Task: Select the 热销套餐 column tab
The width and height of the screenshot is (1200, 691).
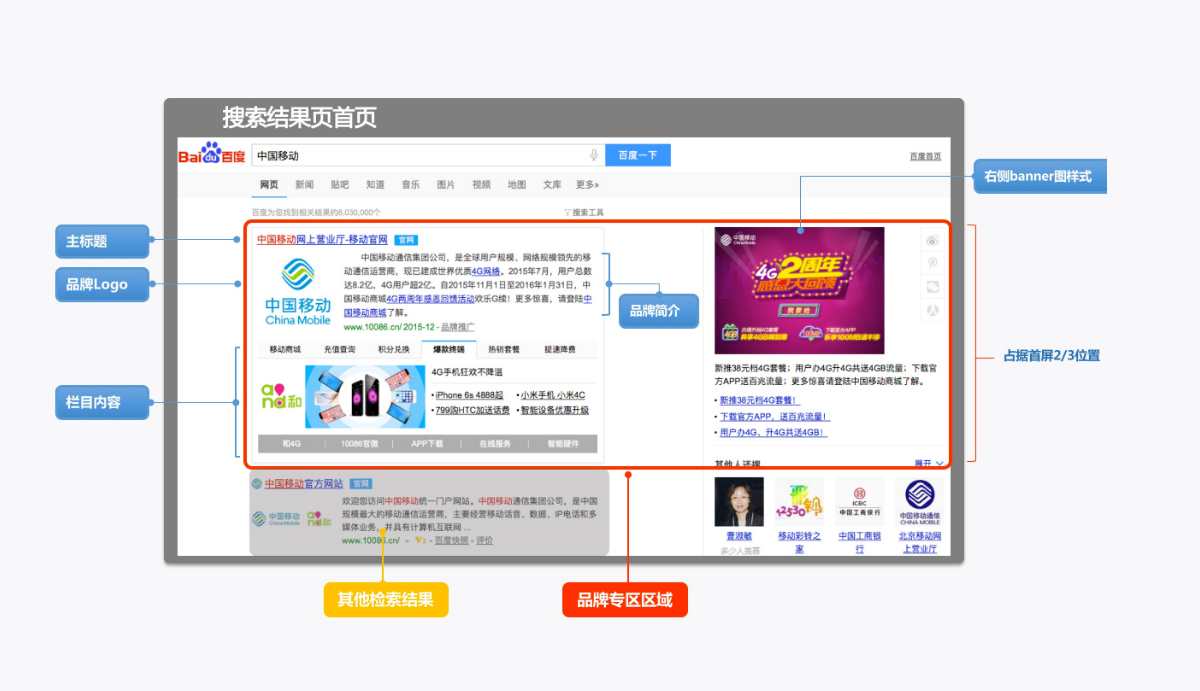Action: point(504,350)
